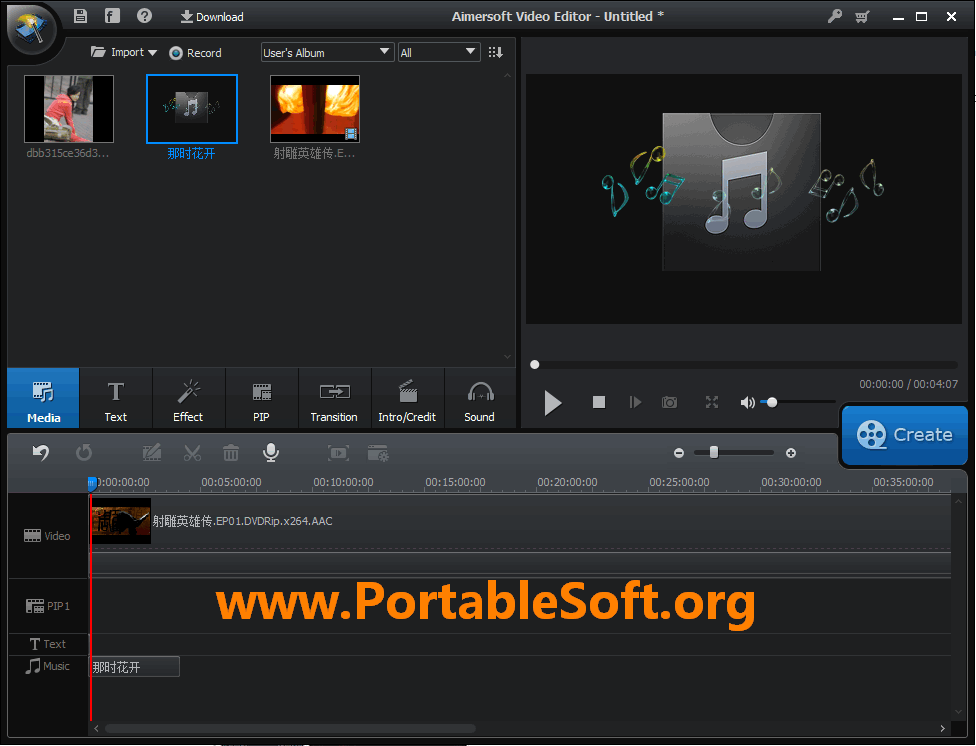Select the 射雕英雄传 video thumbnail
976x746 pixels.
pyautogui.click(x=315, y=109)
